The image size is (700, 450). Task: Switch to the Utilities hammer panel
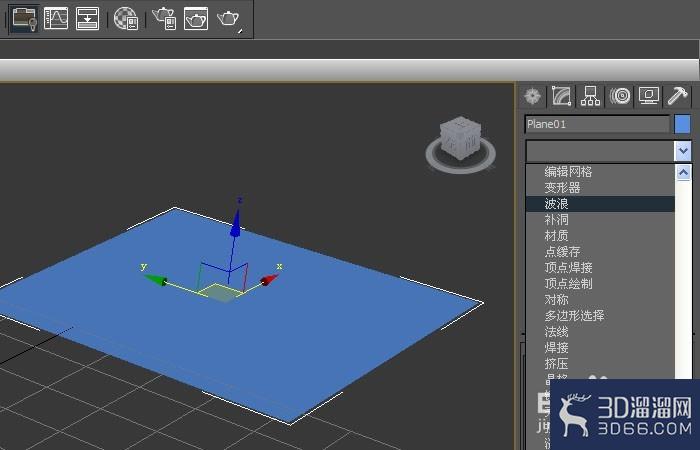[x=678, y=96]
